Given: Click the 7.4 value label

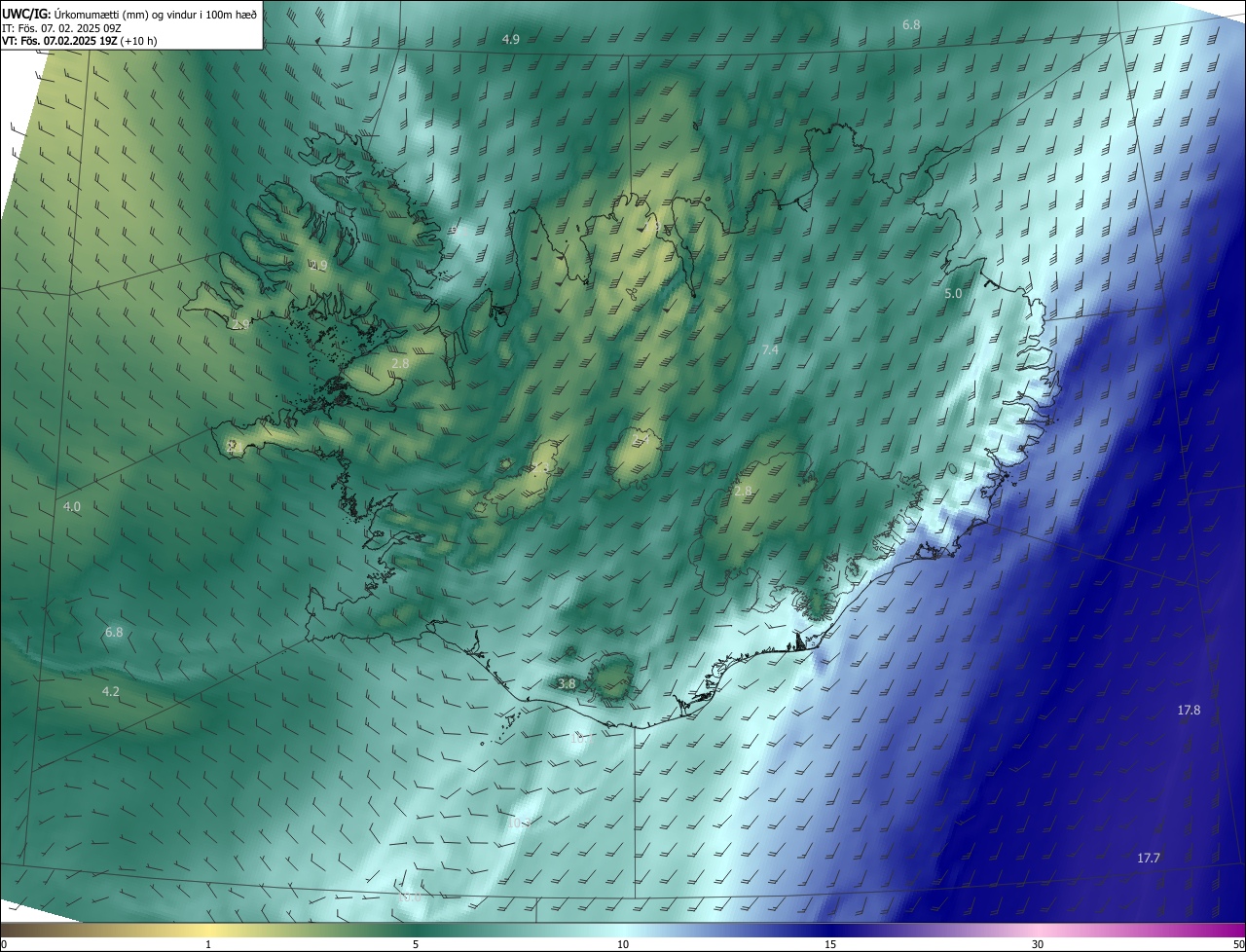Looking at the screenshot, I should click(x=770, y=349).
